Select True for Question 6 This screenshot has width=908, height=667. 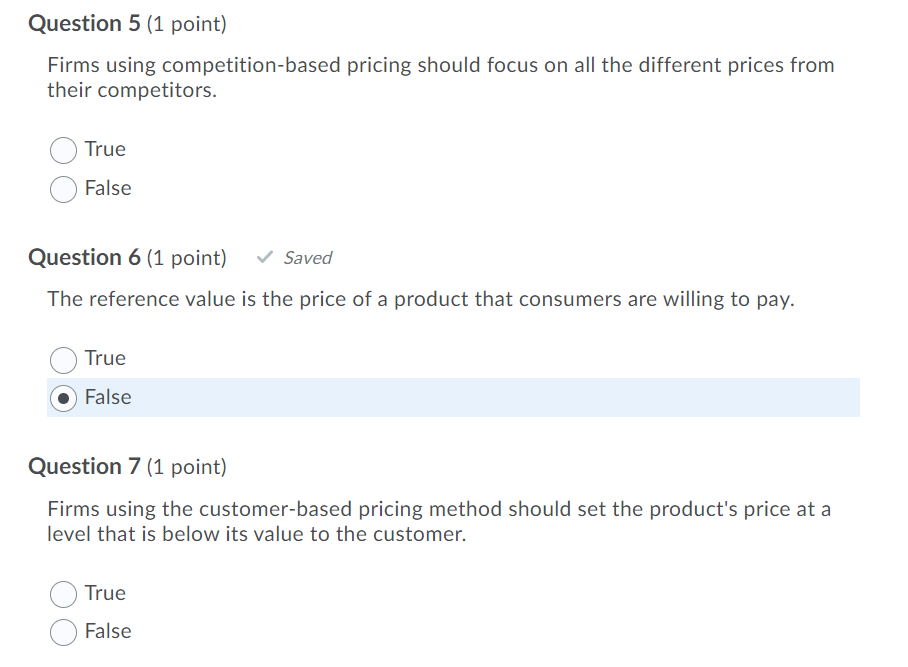pos(62,360)
